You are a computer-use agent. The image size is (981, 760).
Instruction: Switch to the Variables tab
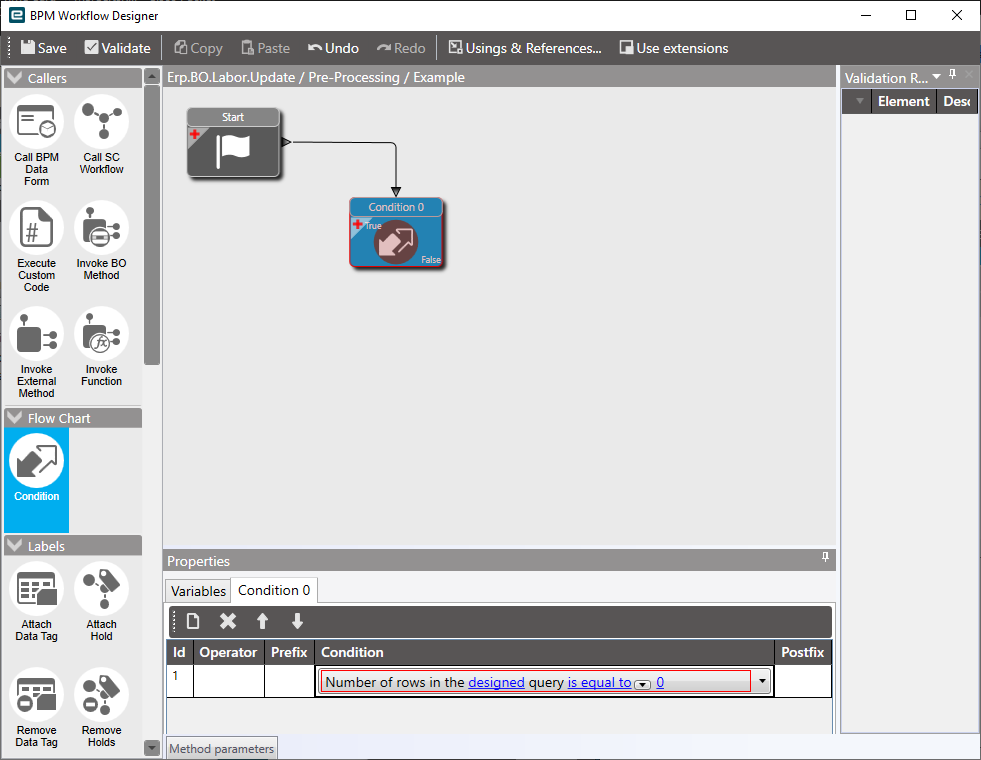198,591
